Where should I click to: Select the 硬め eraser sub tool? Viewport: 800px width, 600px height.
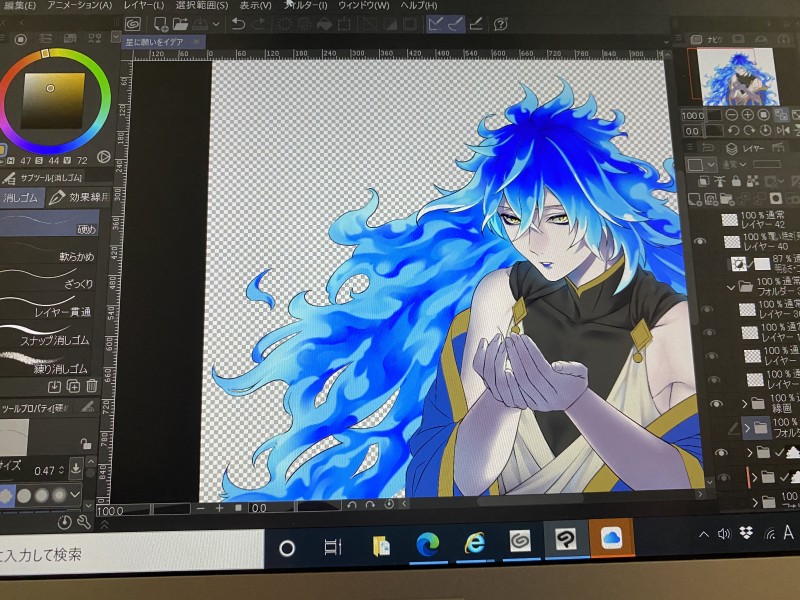49,224
